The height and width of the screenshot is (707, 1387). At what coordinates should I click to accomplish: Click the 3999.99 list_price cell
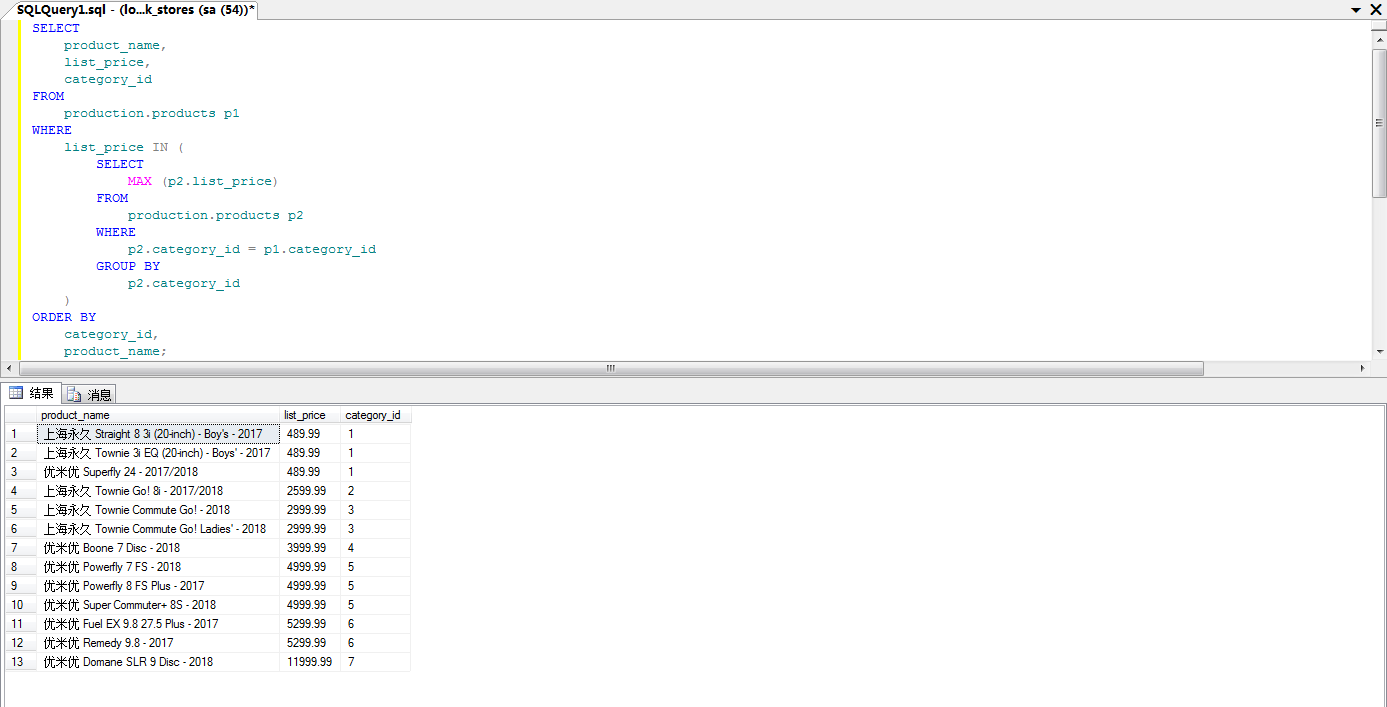(310, 548)
